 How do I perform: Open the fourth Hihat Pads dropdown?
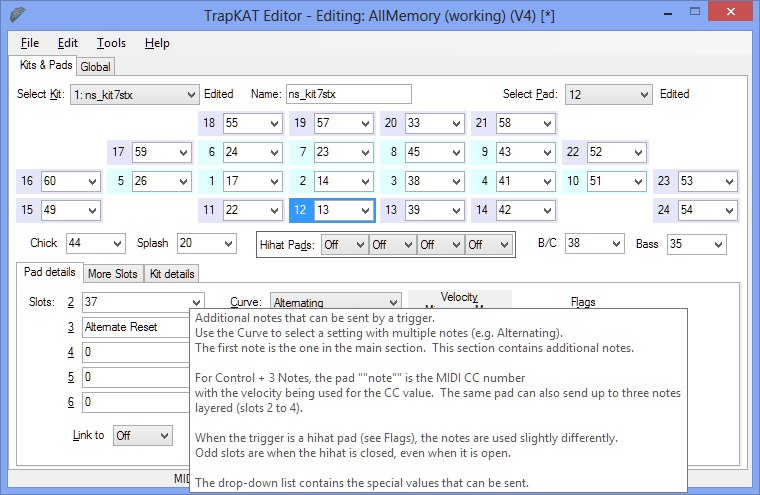(x=488, y=245)
